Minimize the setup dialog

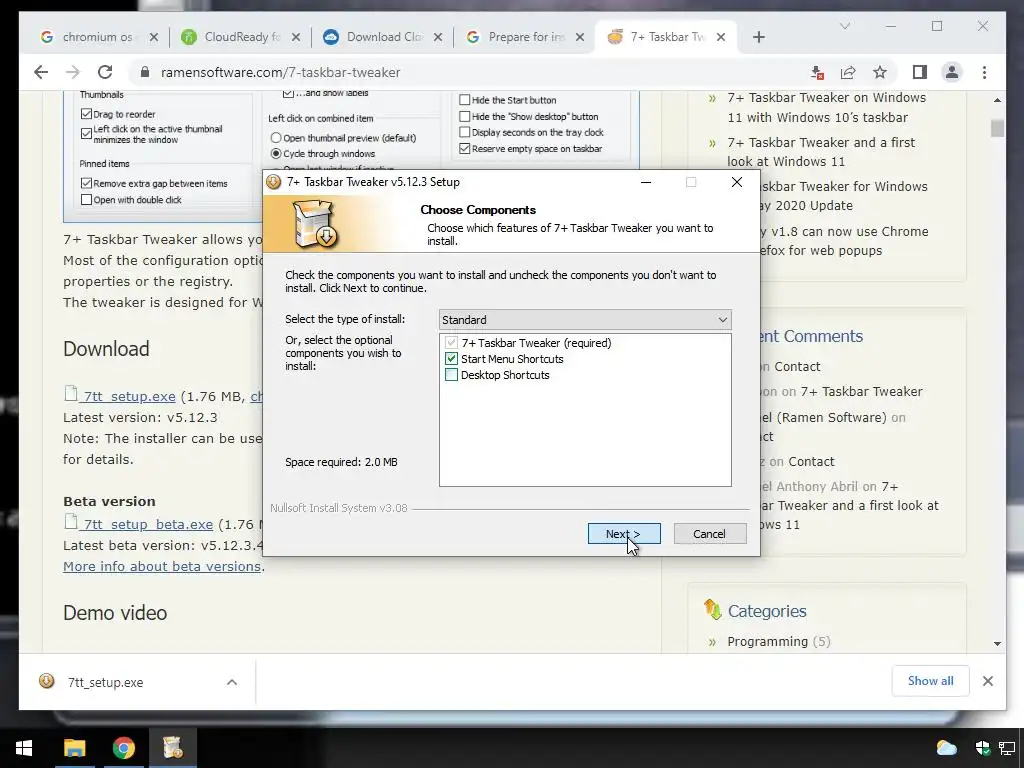tap(646, 182)
